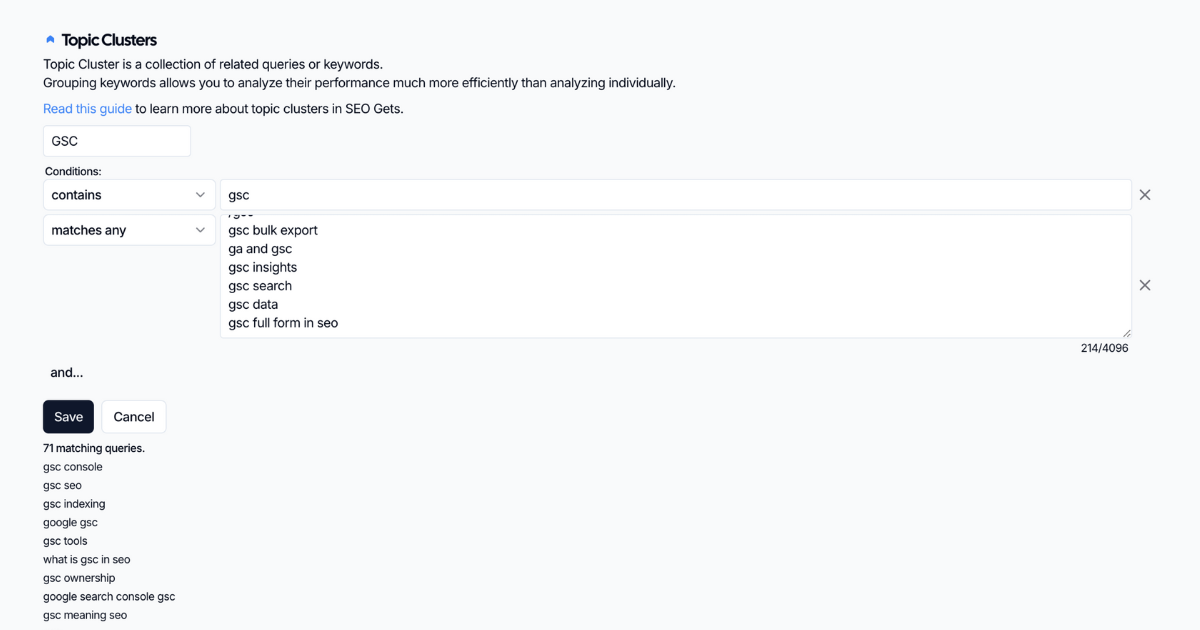Select 'gsc console' in matching queries list
1200x630 pixels.
(72, 466)
